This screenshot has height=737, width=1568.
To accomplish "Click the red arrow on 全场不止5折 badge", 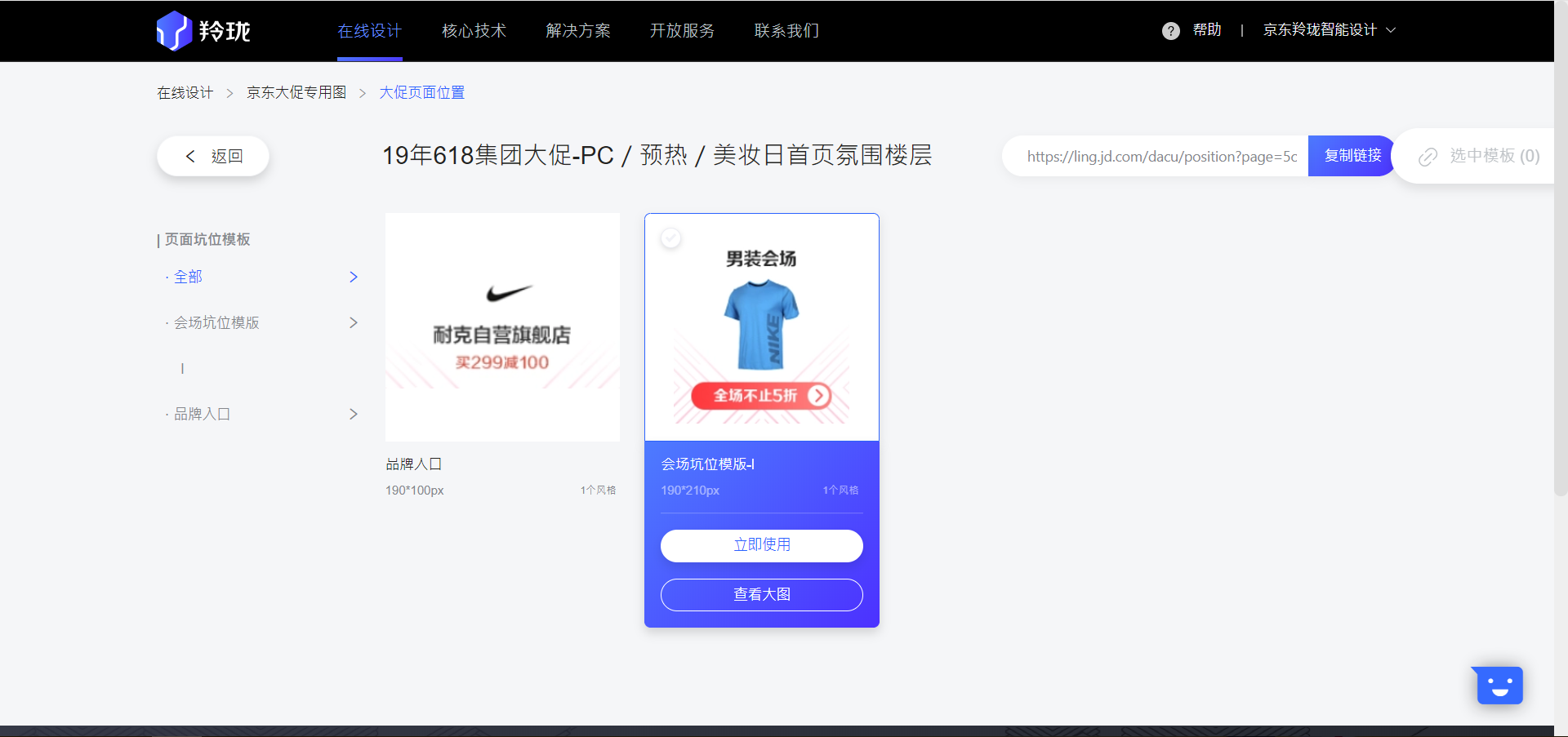I will (818, 396).
